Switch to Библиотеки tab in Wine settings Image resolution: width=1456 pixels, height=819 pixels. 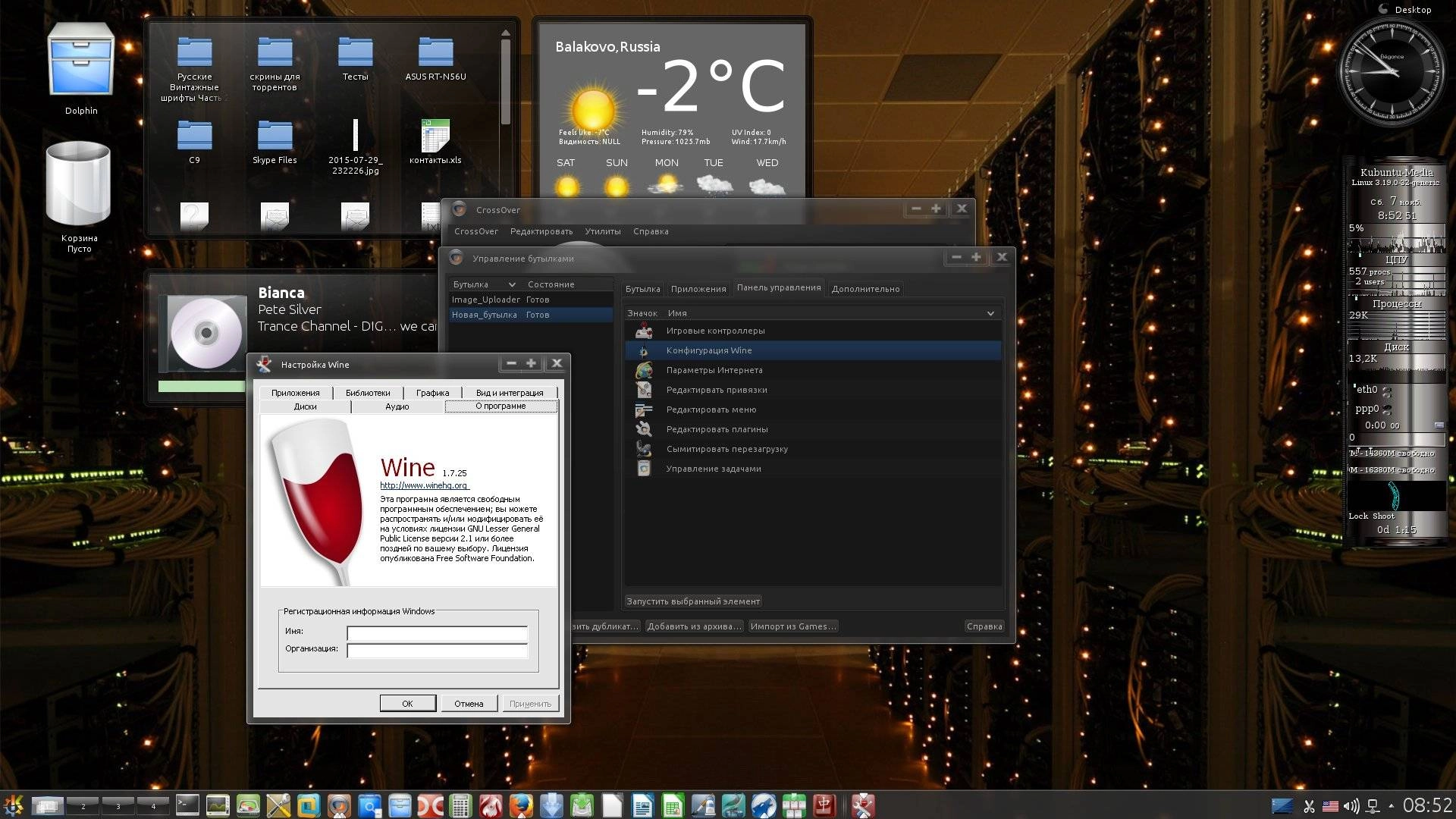pyautogui.click(x=368, y=393)
